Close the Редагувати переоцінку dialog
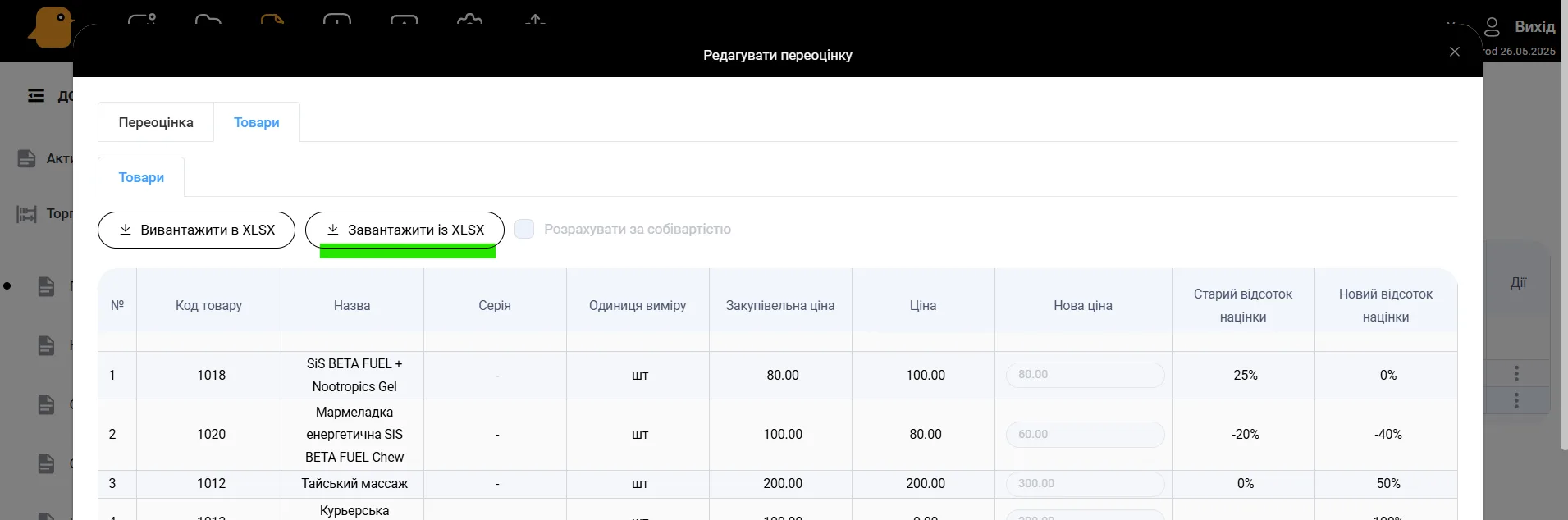This screenshot has width=1568, height=520. tap(1455, 52)
